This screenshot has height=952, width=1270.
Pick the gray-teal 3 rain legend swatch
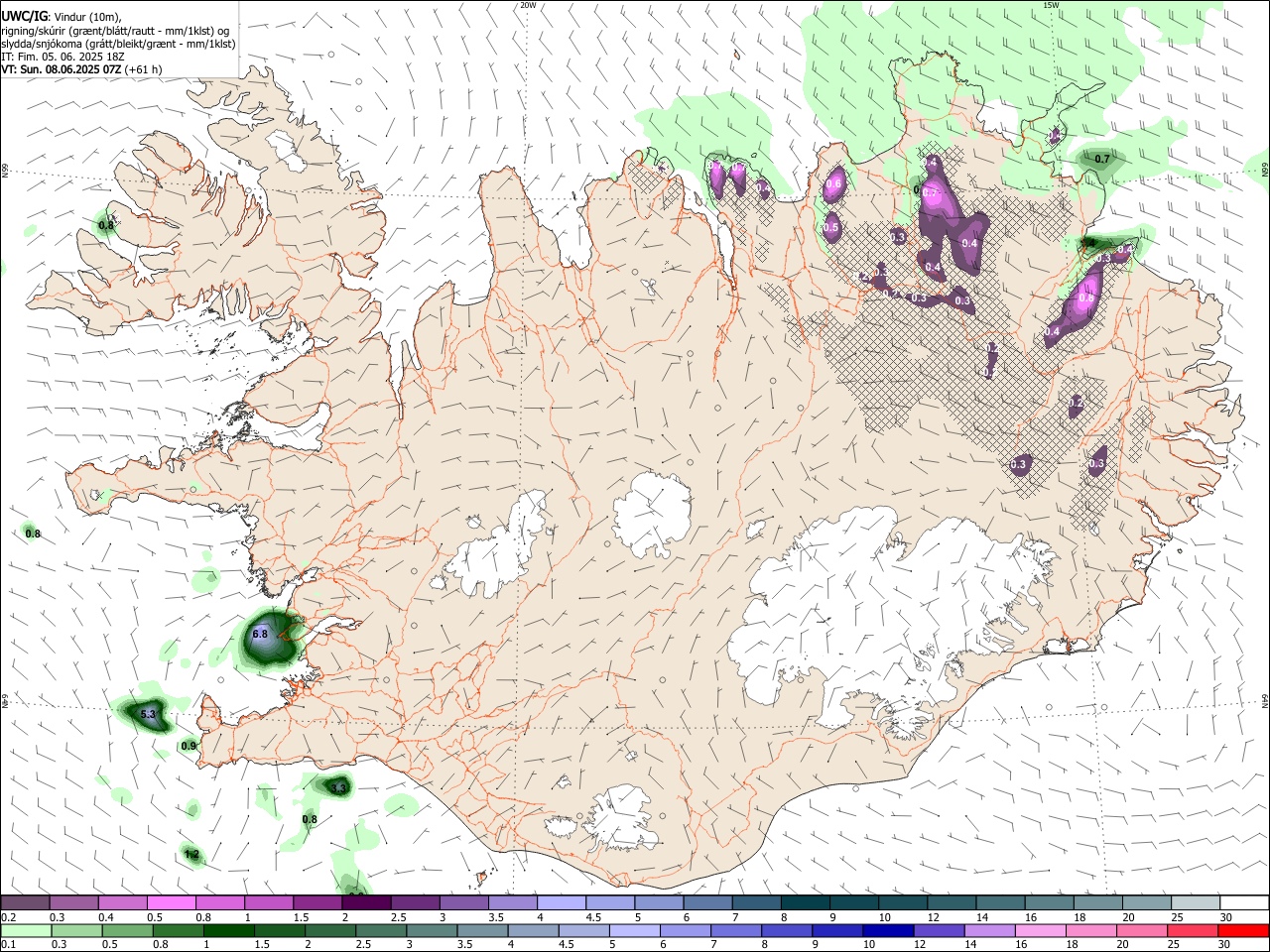click(x=430, y=930)
